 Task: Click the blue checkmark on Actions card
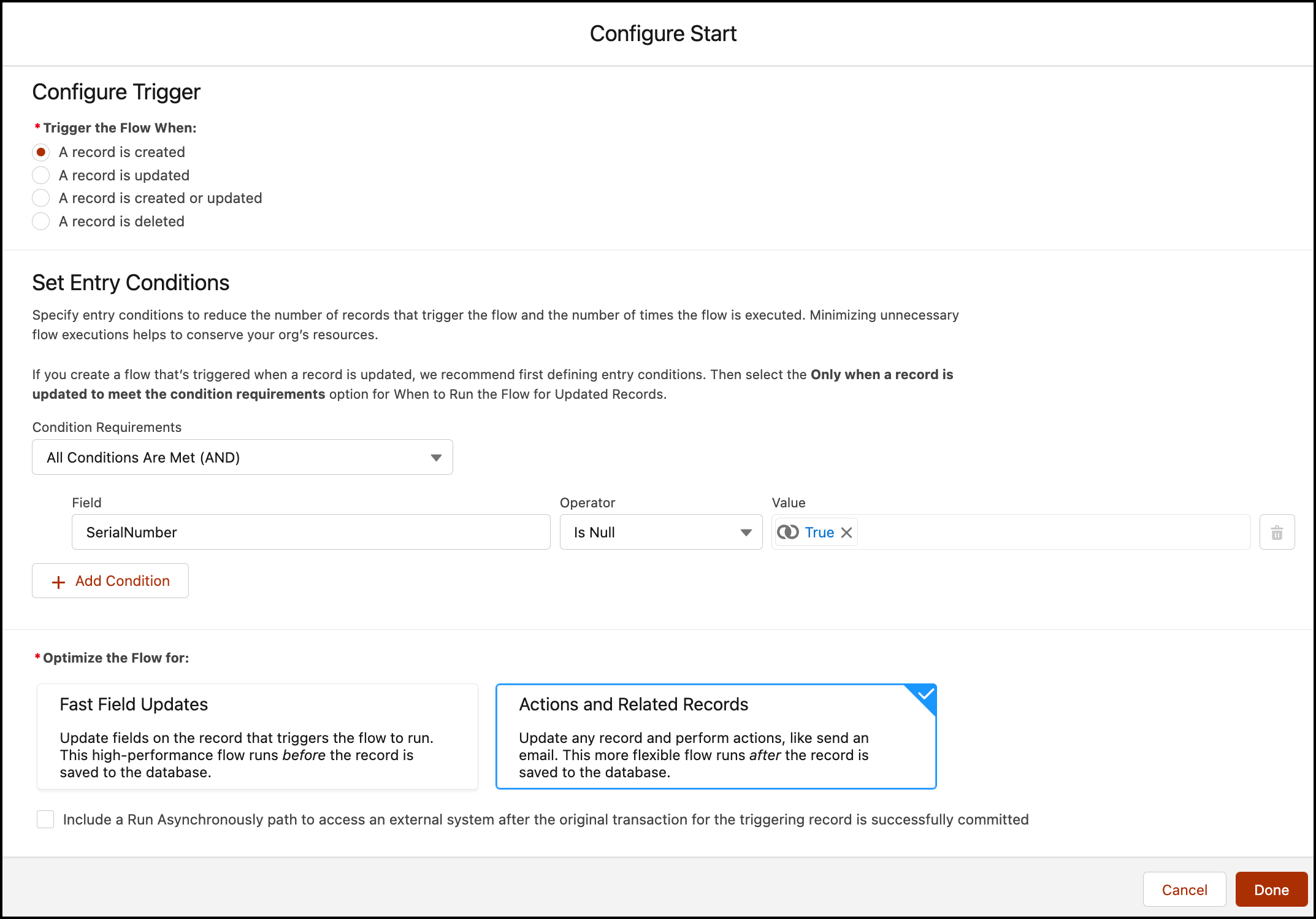pos(925,695)
